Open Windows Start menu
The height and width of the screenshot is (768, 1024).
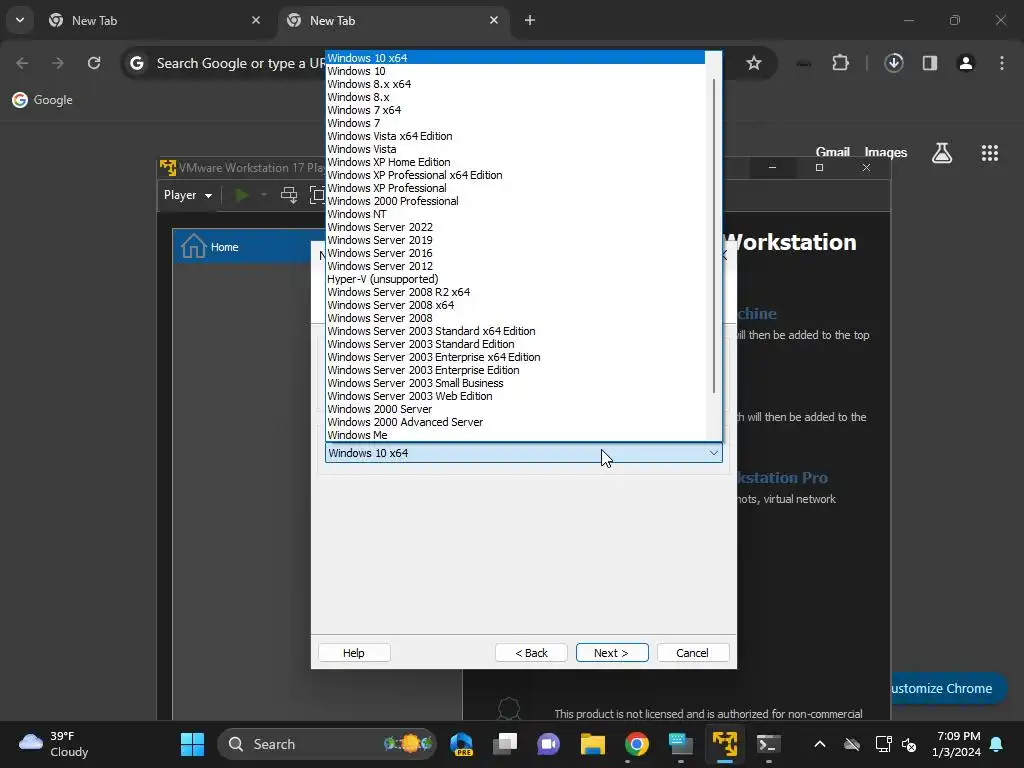pos(193,744)
